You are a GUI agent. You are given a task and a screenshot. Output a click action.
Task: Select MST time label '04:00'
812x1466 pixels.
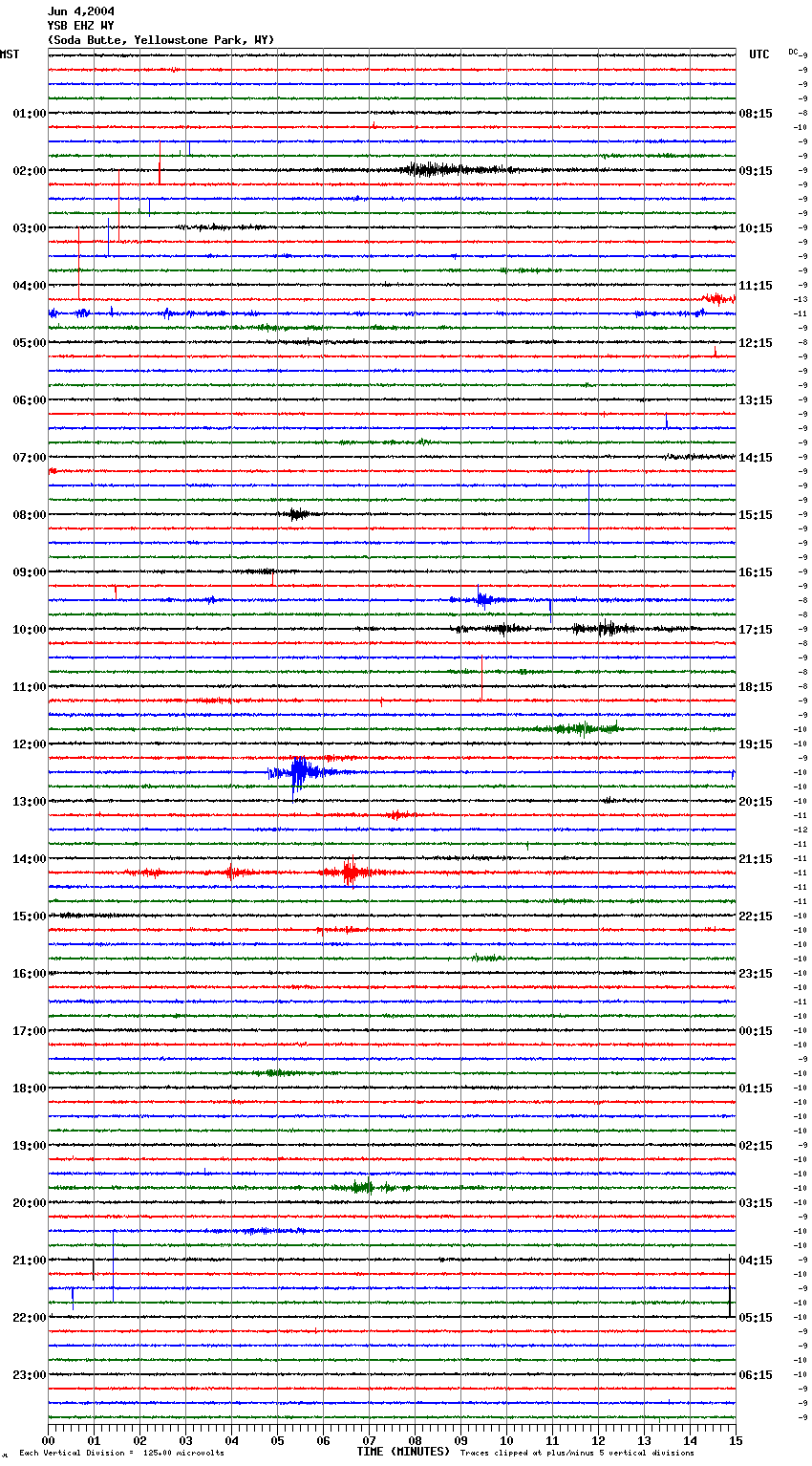coord(30,286)
